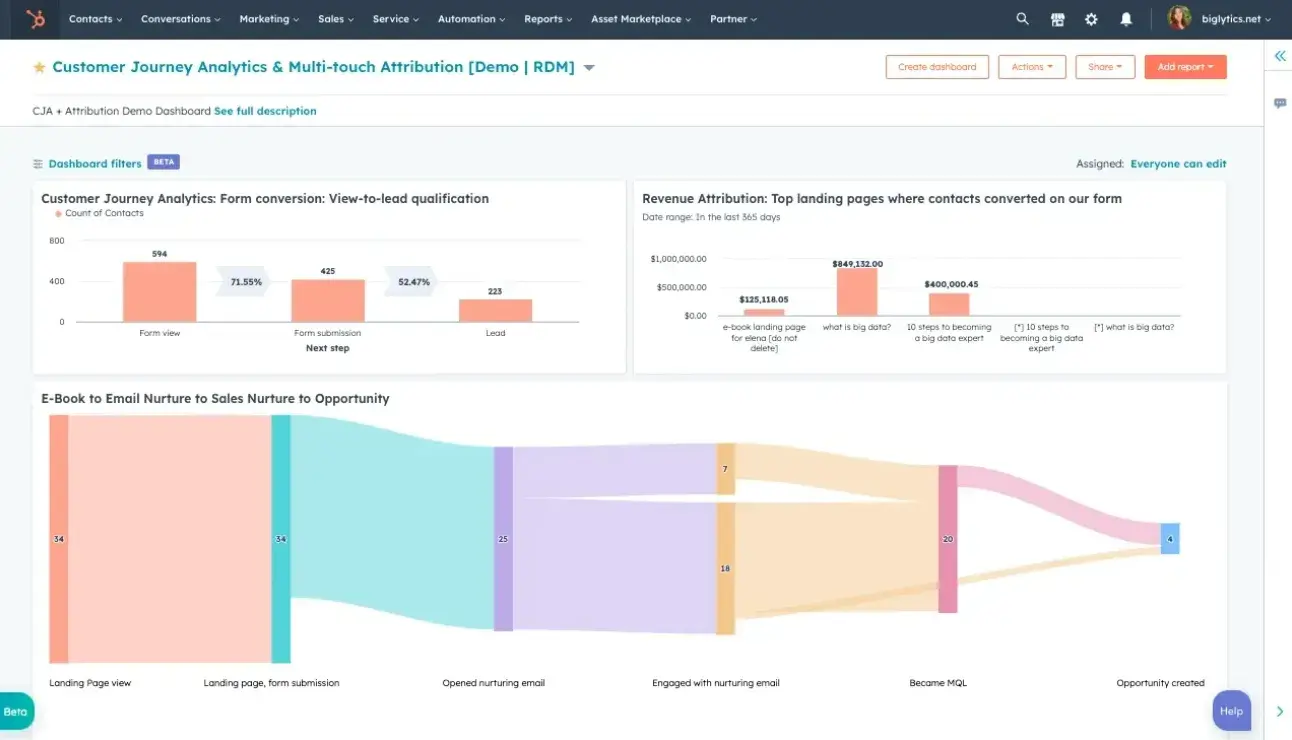Open the Reports menu

point(548,19)
